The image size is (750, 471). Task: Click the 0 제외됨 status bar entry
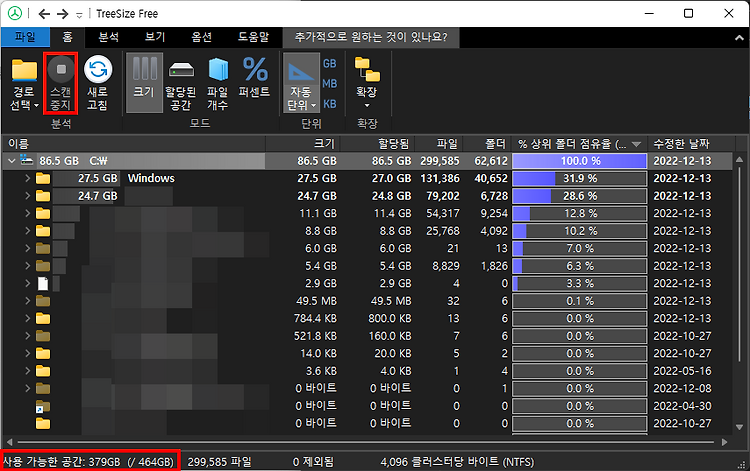pyautogui.click(x=313, y=462)
